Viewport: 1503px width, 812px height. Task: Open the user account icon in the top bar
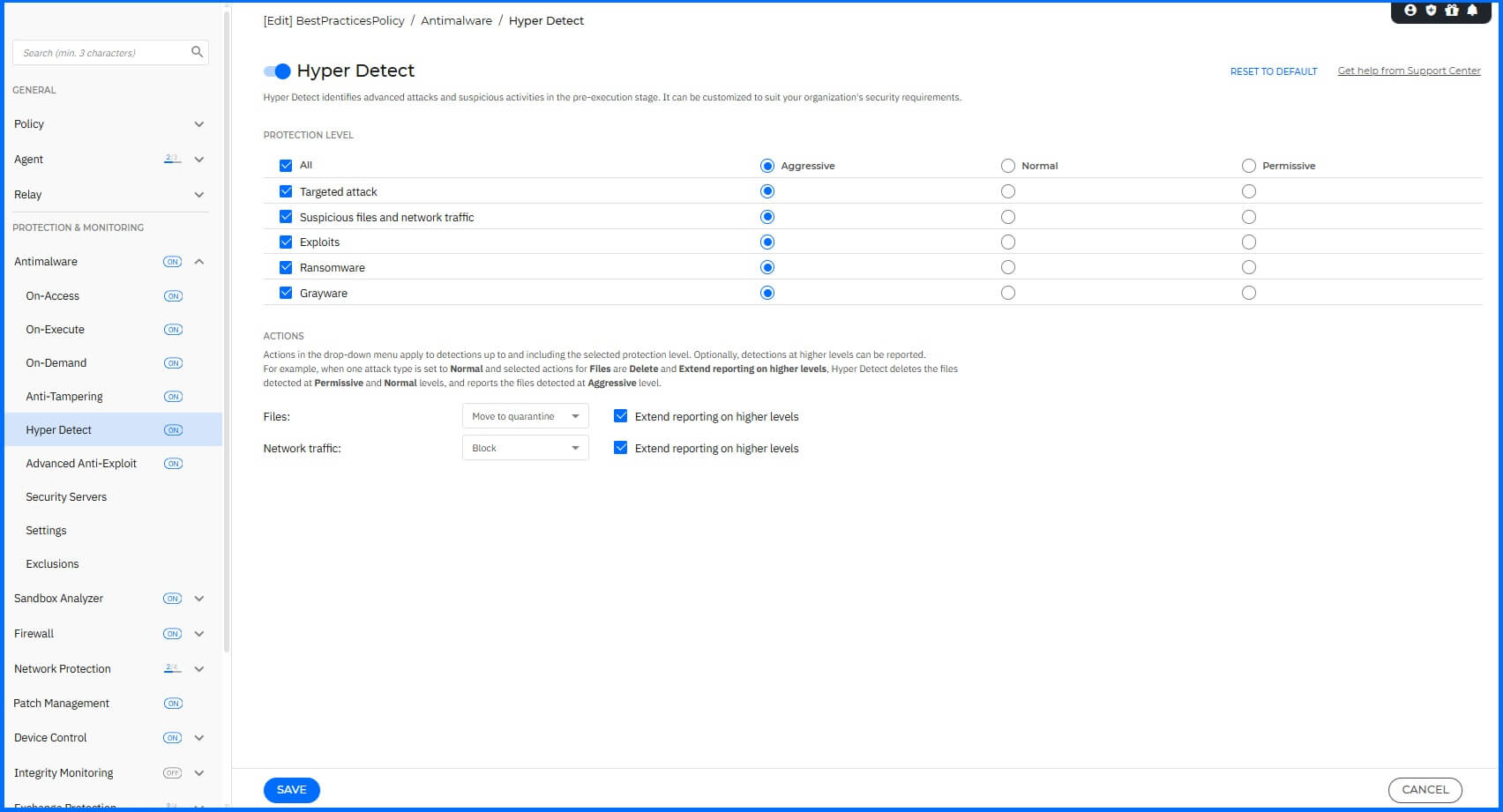tap(1410, 11)
